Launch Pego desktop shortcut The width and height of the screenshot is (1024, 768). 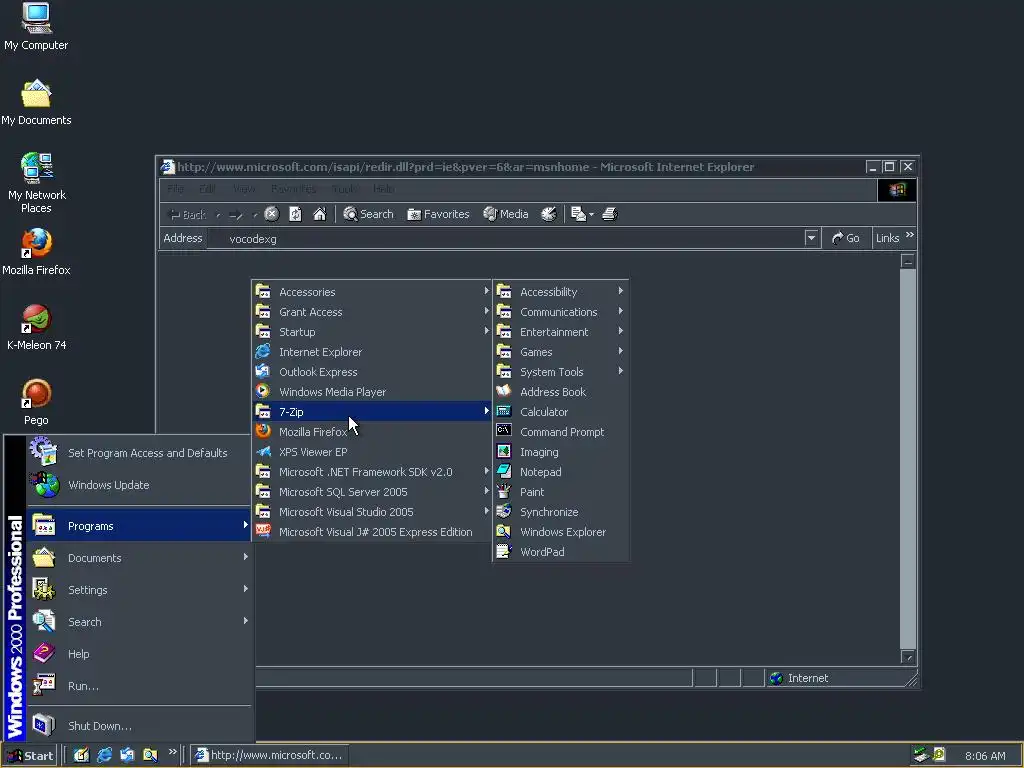click(36, 402)
